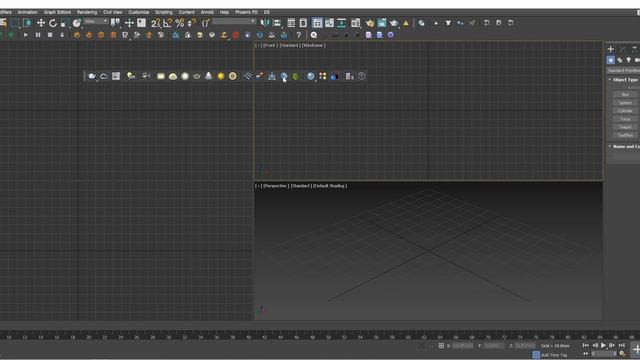The width and height of the screenshot is (640, 360).
Task: Click the Mirror tool icon
Action: point(265,23)
